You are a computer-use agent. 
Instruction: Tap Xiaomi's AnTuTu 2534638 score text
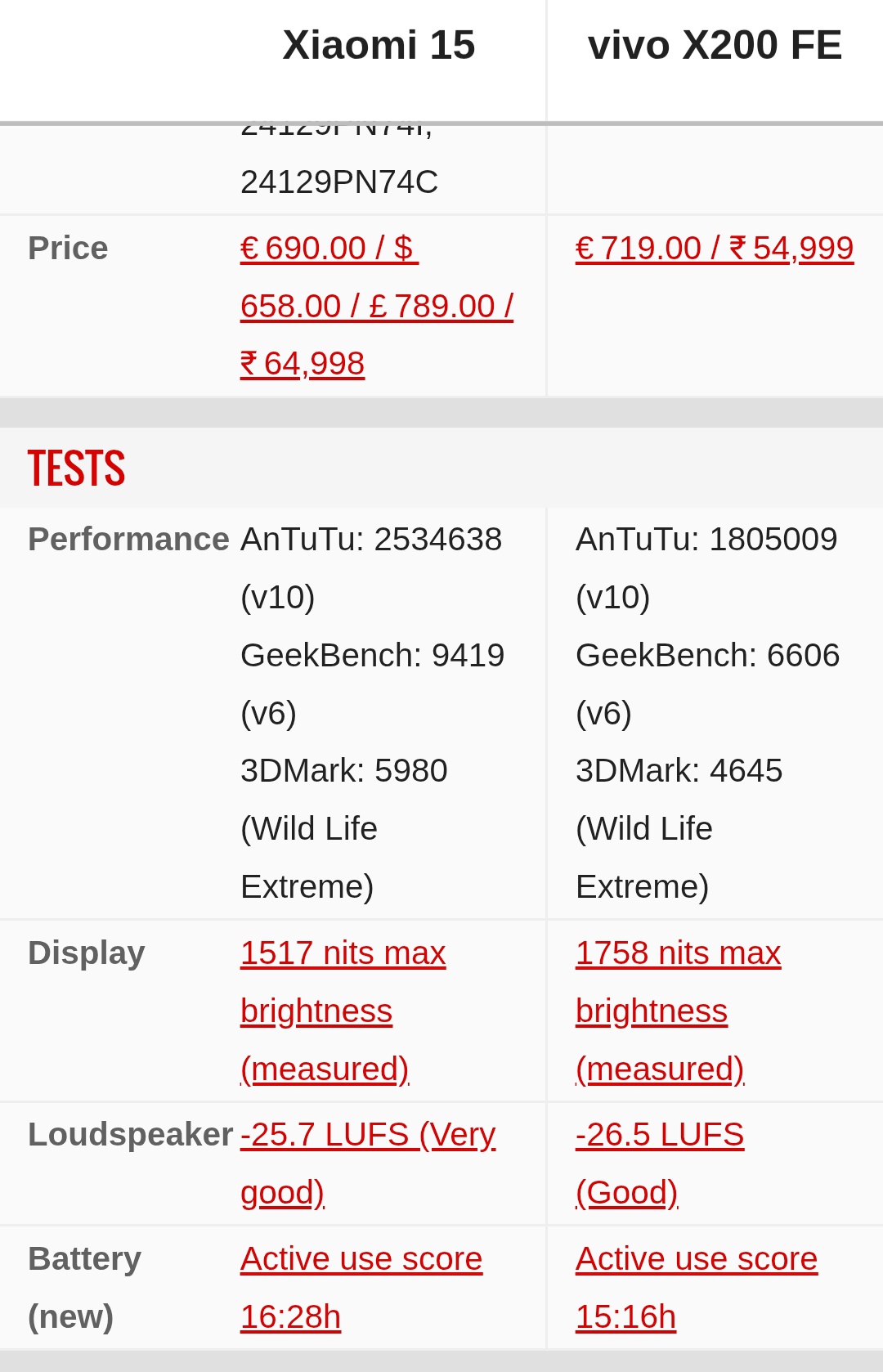tap(371, 540)
